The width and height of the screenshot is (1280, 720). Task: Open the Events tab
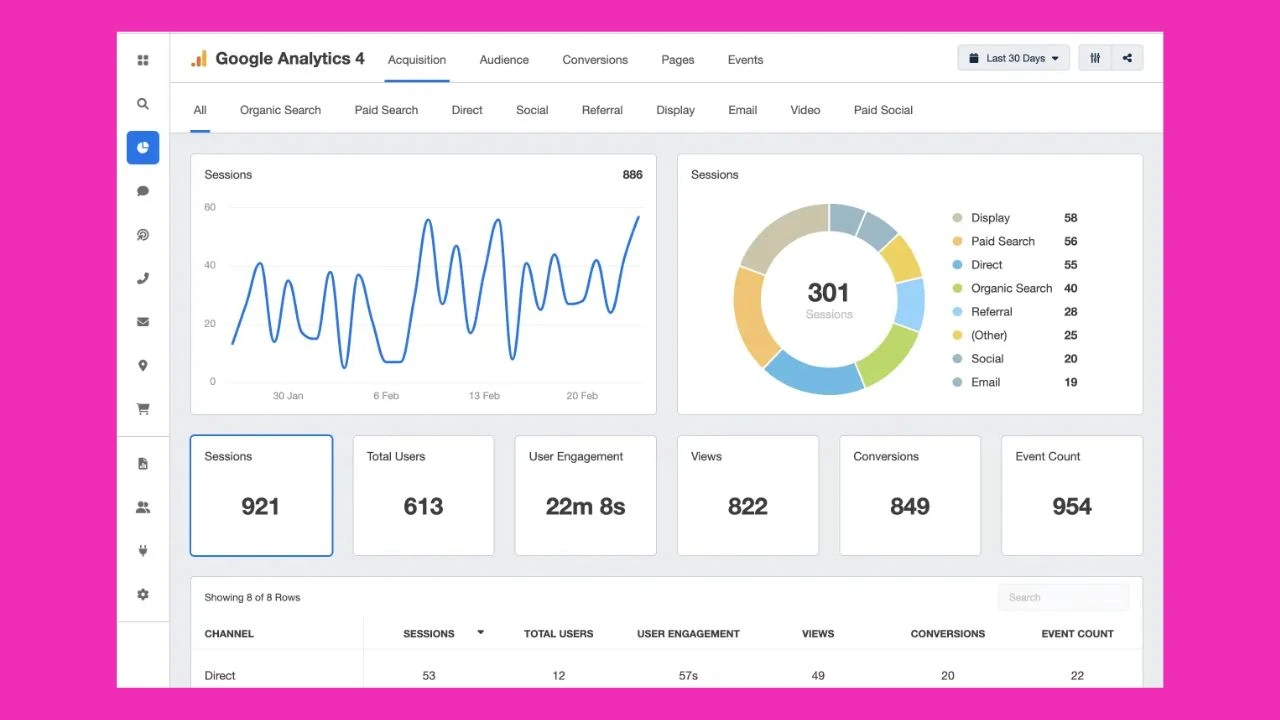(x=745, y=60)
